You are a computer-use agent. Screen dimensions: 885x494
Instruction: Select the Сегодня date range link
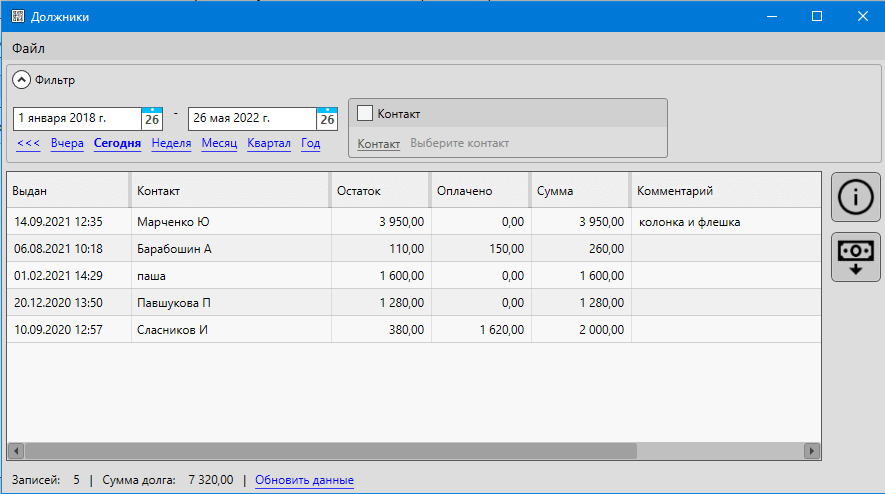117,144
